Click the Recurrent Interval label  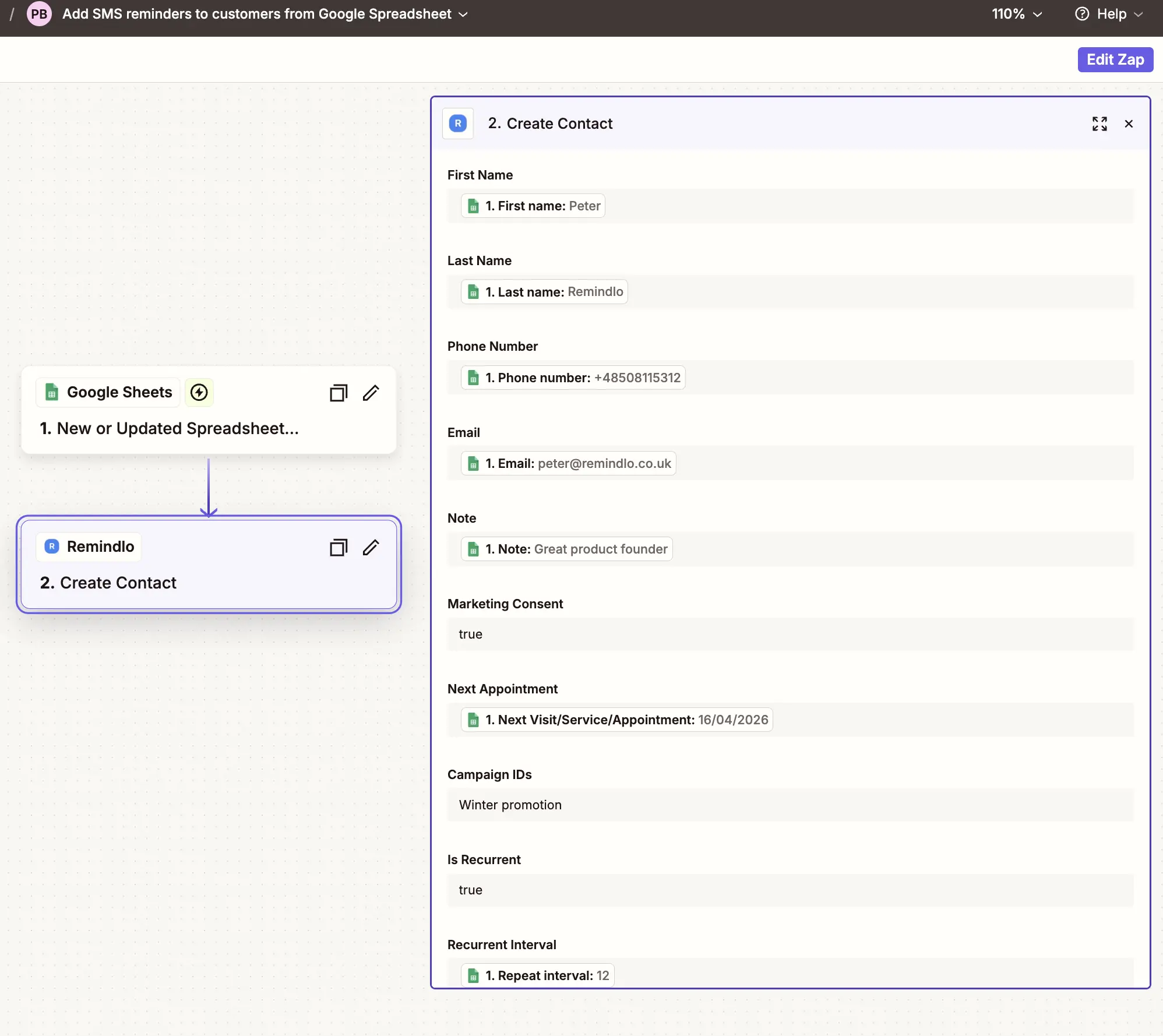[x=502, y=945]
